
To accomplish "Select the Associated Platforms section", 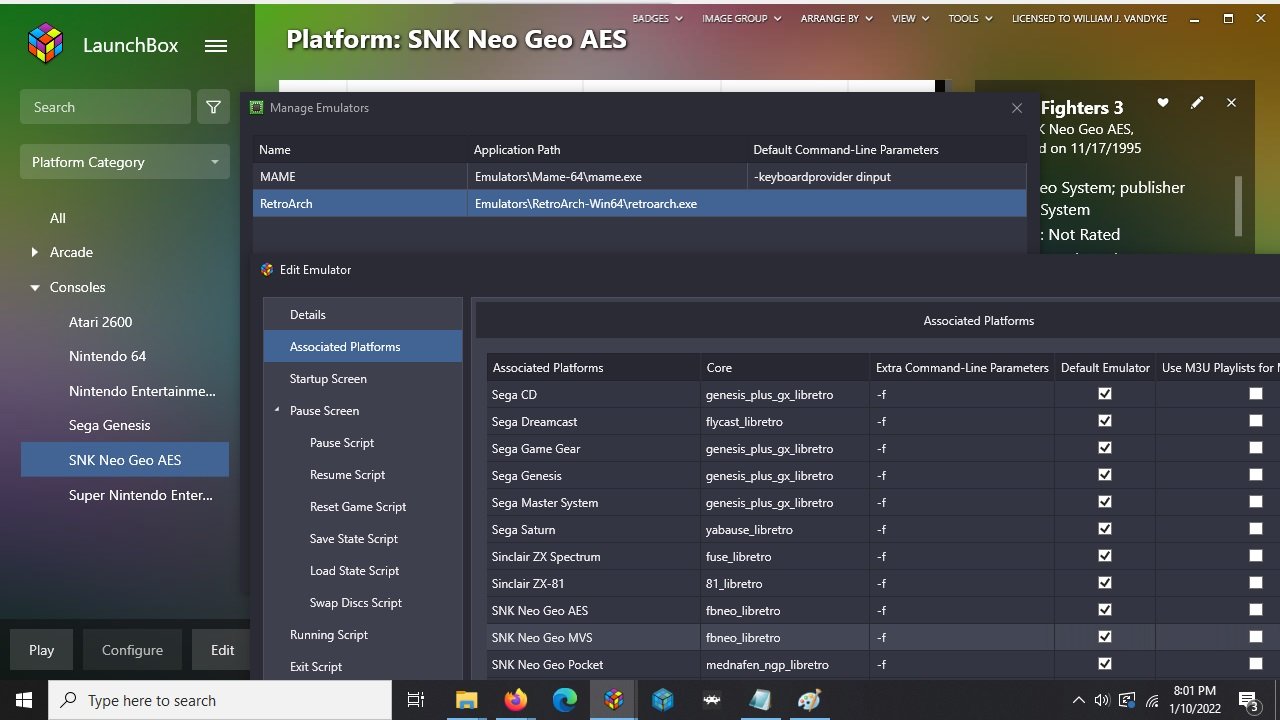I will tap(363, 347).
